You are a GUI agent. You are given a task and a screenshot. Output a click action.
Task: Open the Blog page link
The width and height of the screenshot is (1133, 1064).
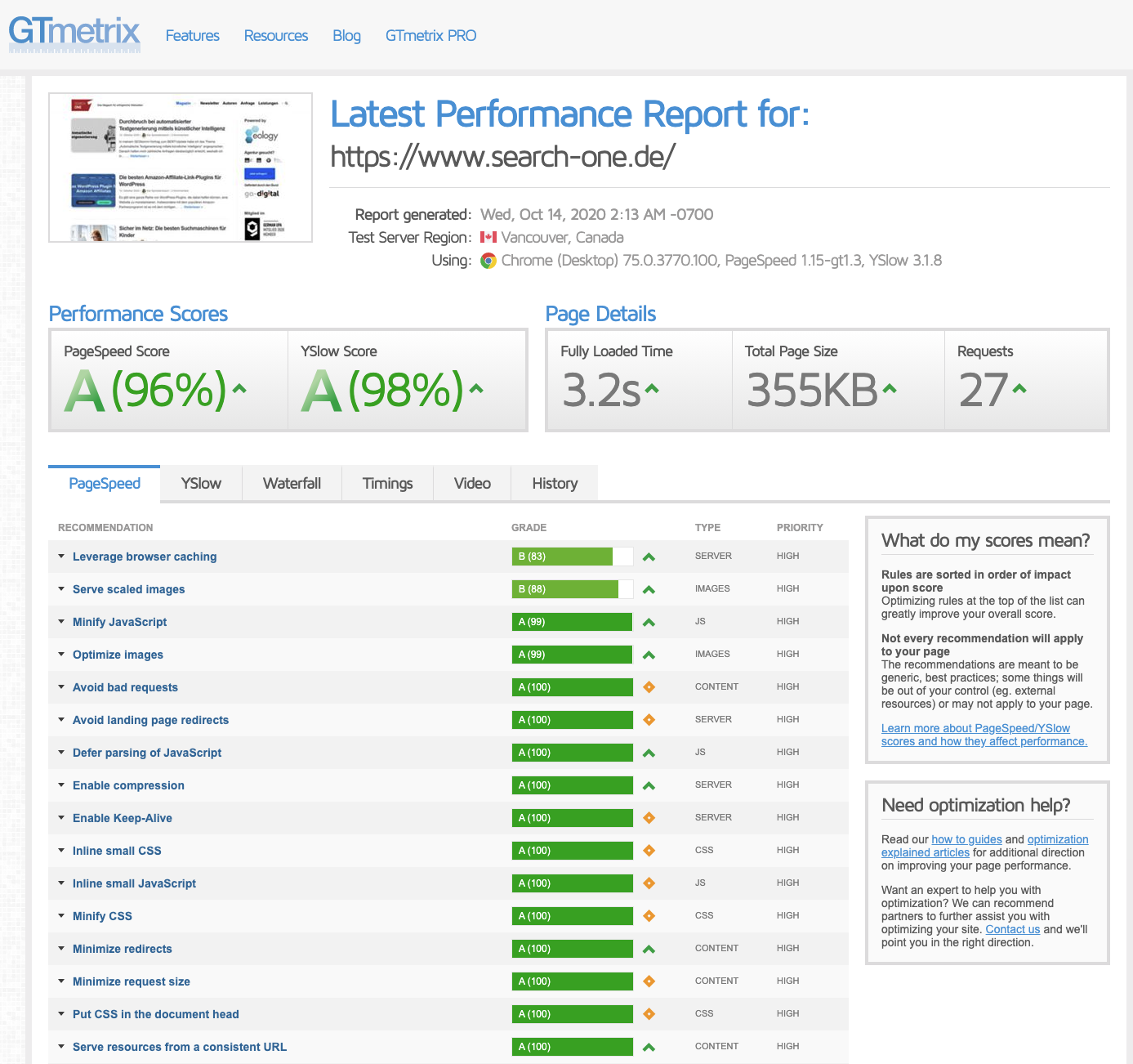(x=346, y=35)
